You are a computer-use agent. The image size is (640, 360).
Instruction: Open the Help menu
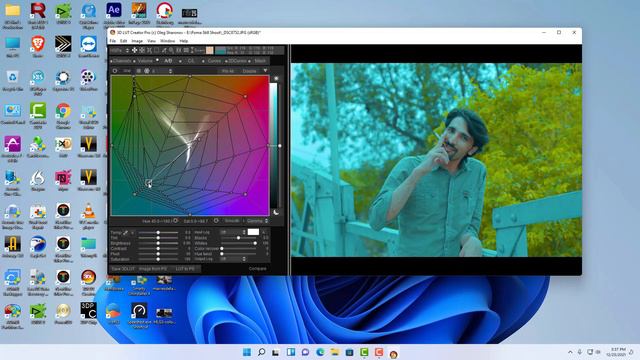pos(184,41)
